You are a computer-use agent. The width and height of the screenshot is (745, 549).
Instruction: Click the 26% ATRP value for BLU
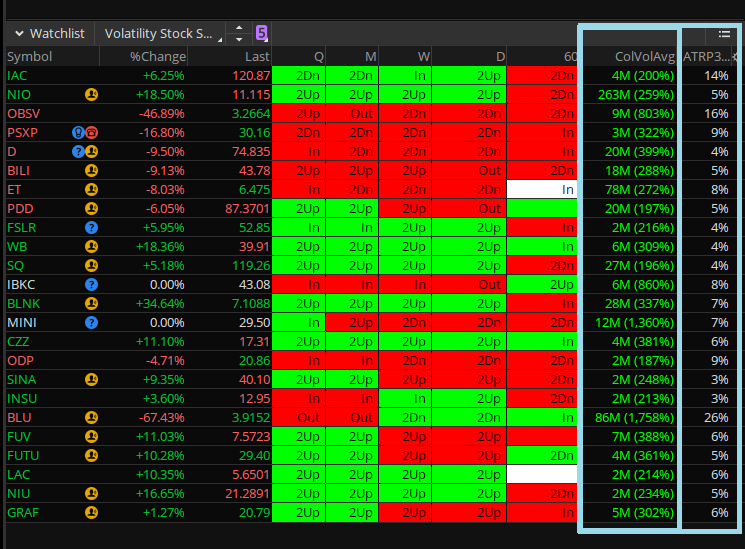pyautogui.click(x=716, y=418)
